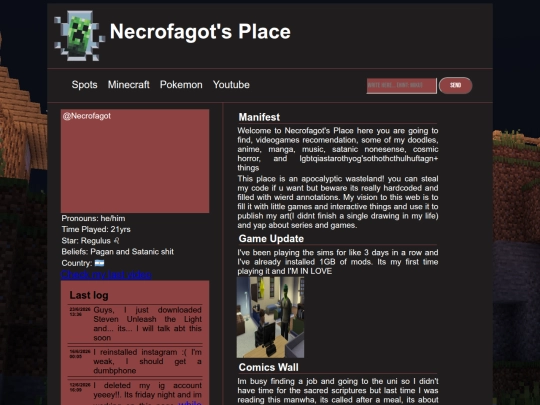
Task: Focus the 'Write here' message input
Action: click(x=402, y=85)
